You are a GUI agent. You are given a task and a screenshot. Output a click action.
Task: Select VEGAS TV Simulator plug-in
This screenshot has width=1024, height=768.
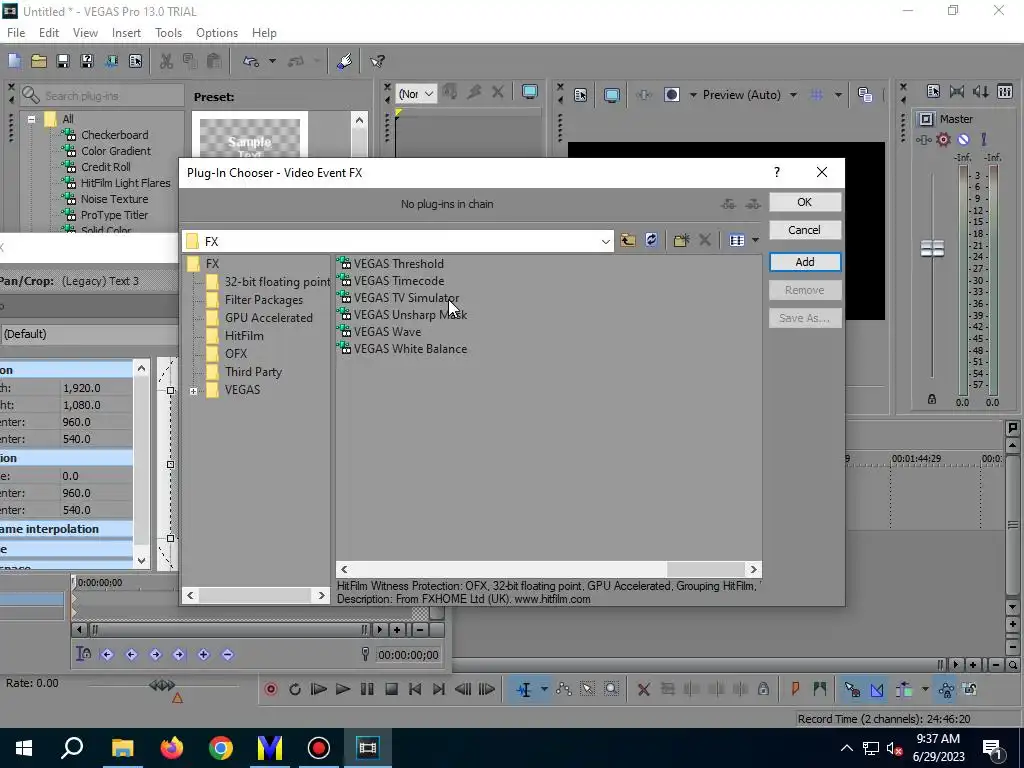[x=398, y=298]
